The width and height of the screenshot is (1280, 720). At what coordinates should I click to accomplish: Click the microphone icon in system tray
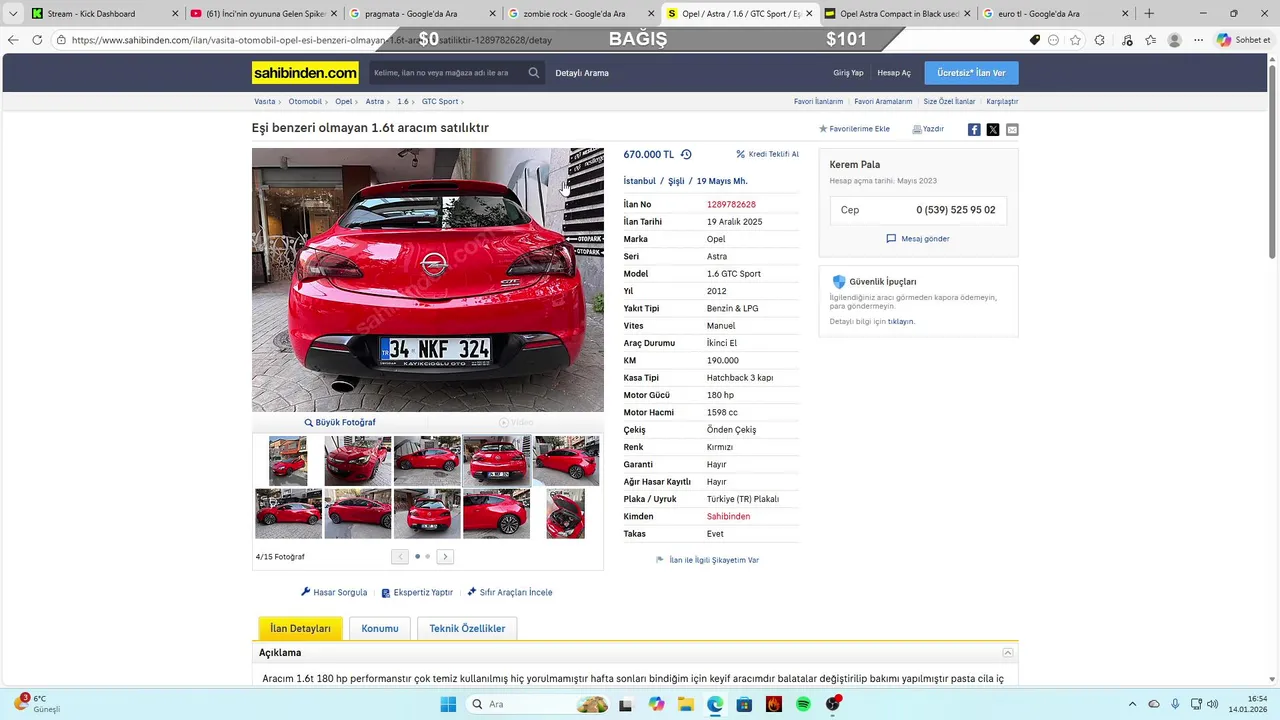[1175, 704]
